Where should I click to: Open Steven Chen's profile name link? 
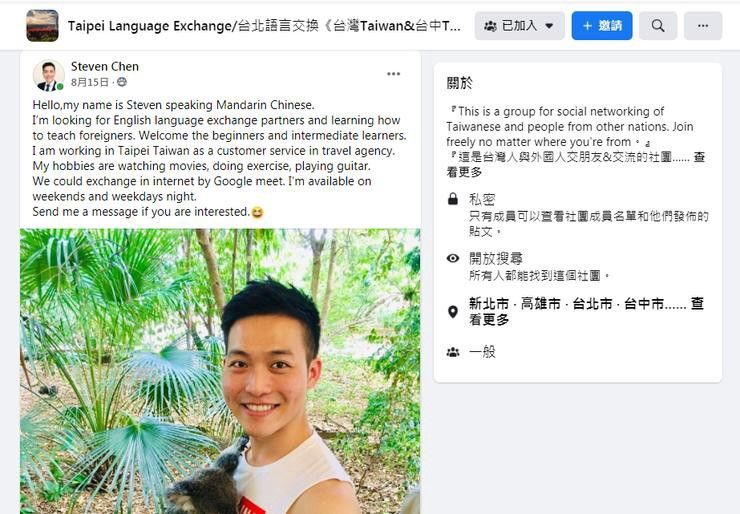point(105,67)
